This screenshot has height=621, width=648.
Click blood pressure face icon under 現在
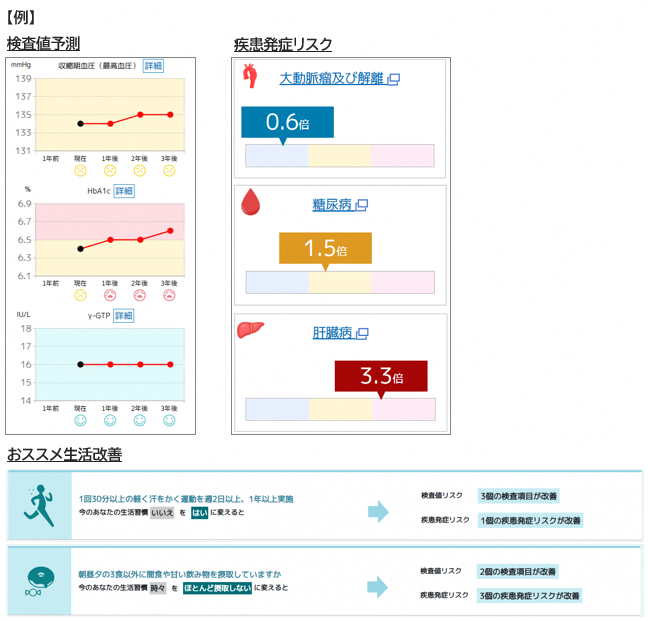[80, 170]
